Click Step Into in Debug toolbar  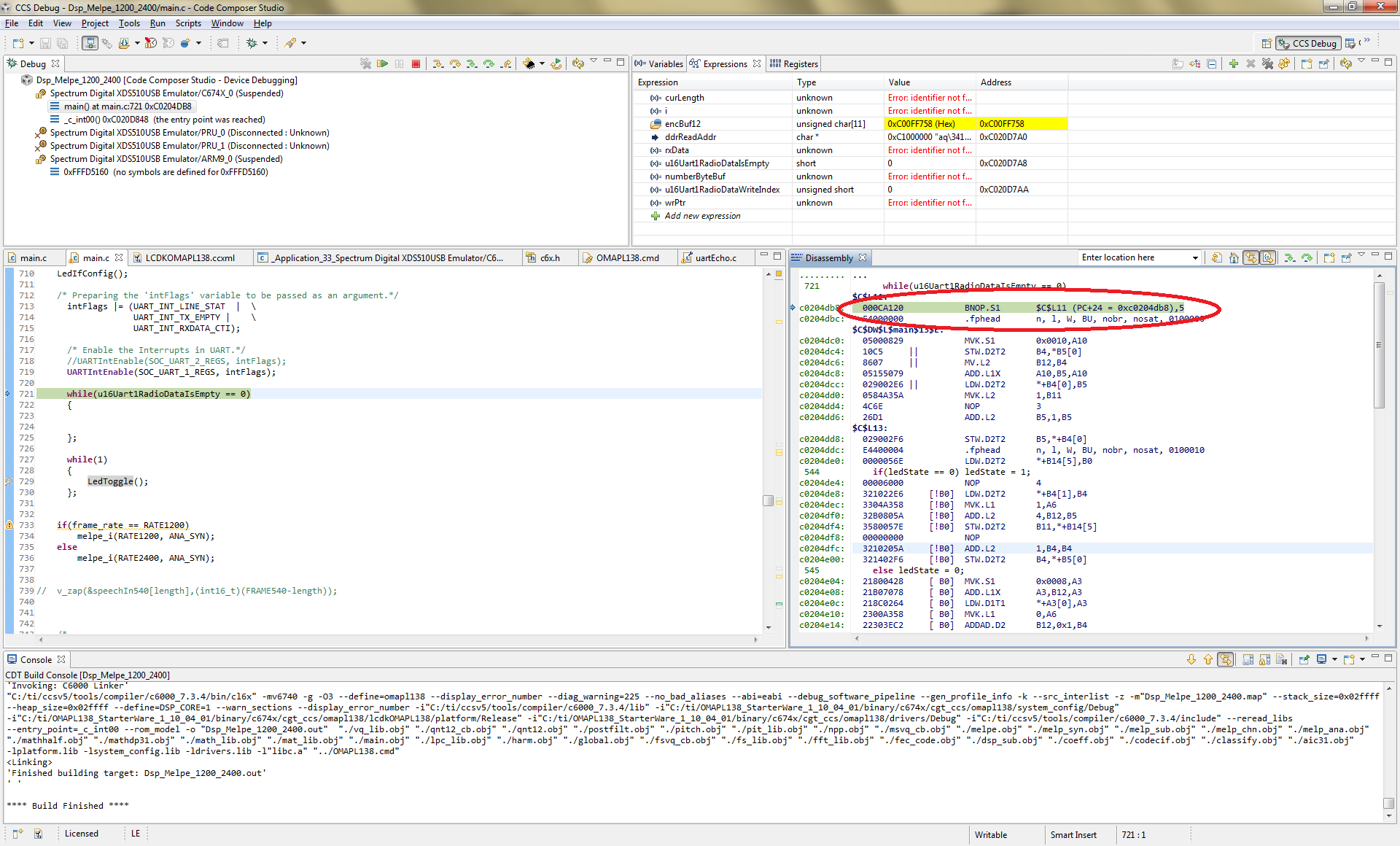pyautogui.click(x=437, y=64)
